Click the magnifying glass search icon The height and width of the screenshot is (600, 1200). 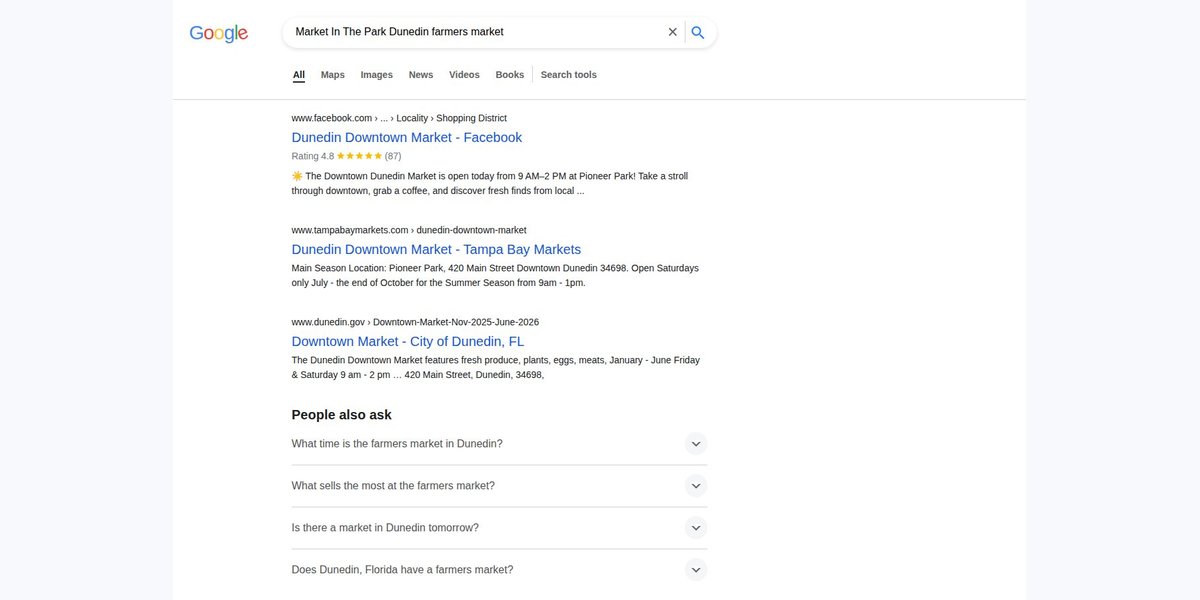click(x=698, y=32)
